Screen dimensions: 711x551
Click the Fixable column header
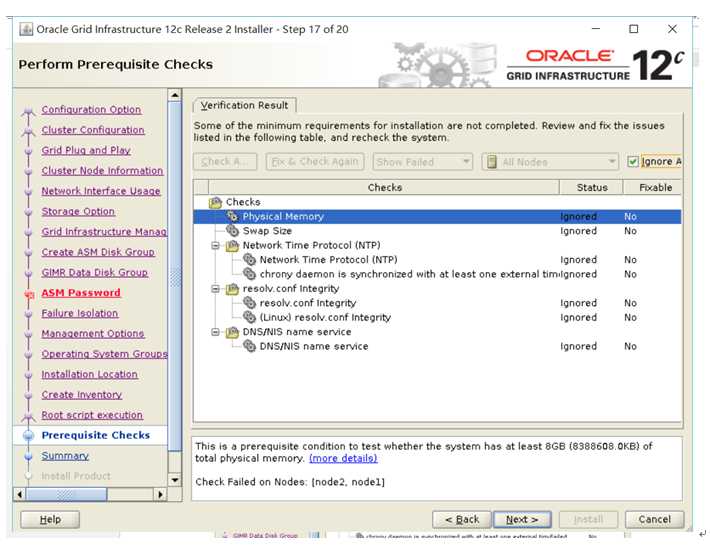click(x=653, y=188)
